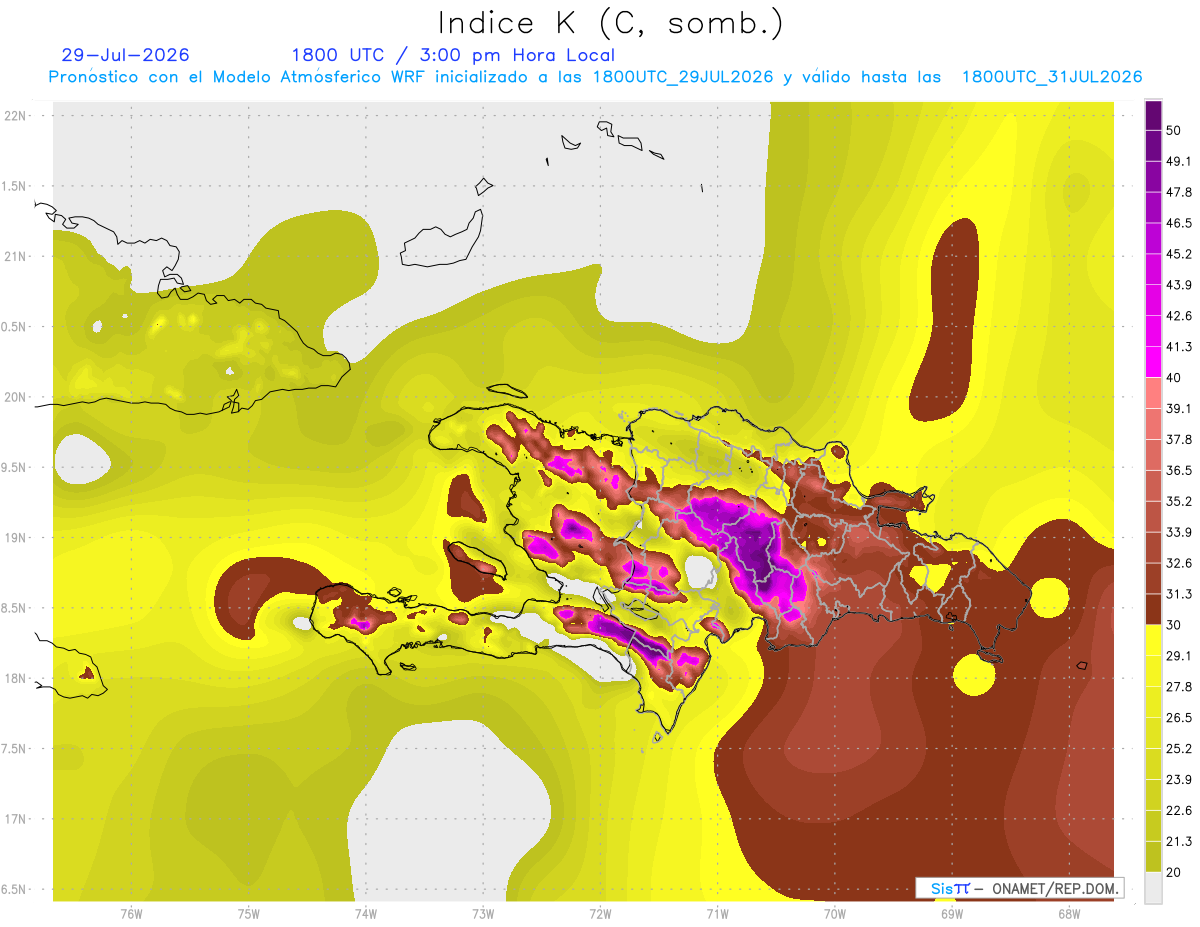
Task: Click the gray color swatch below the 20 label
Action: [1153, 888]
